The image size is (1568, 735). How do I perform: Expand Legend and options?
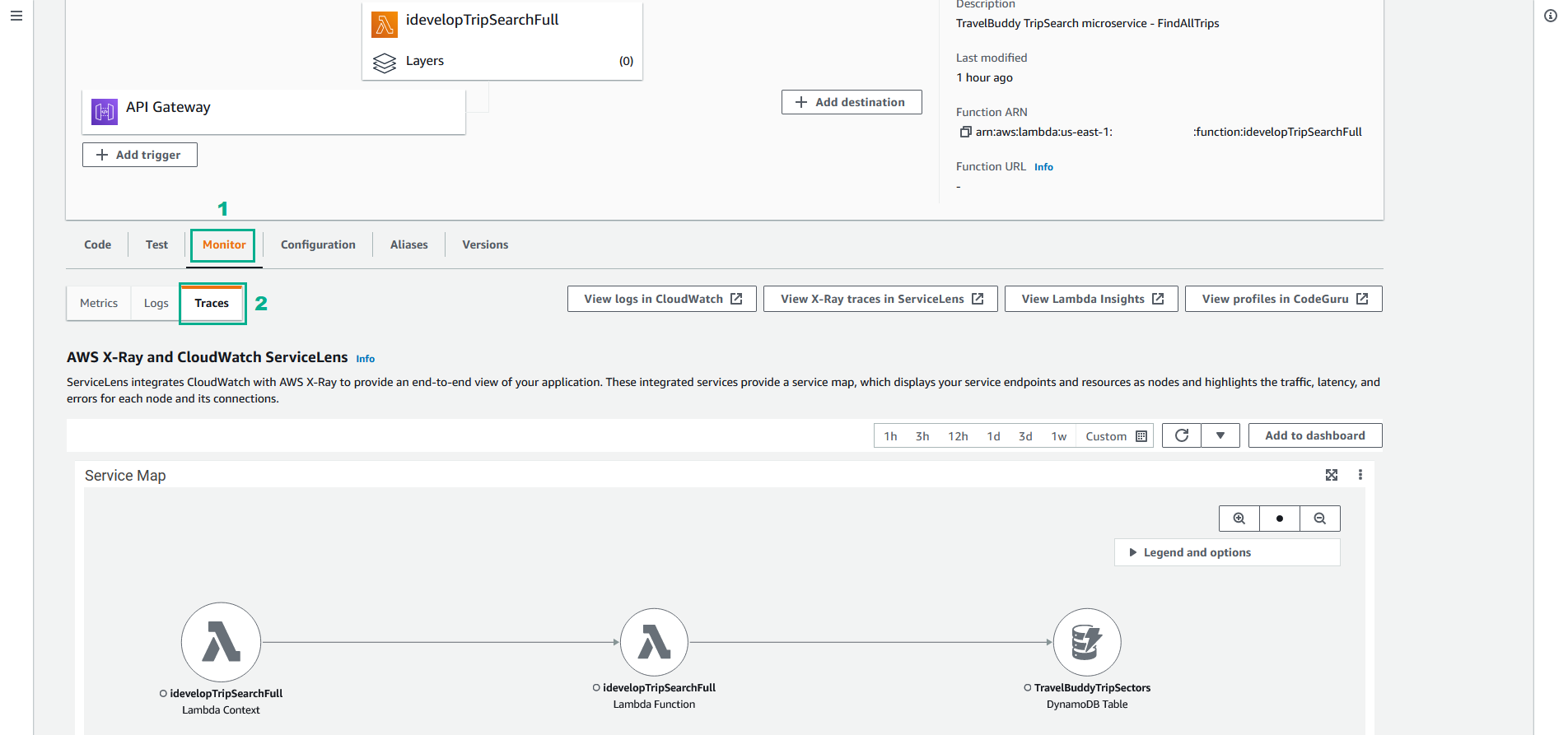click(1227, 552)
